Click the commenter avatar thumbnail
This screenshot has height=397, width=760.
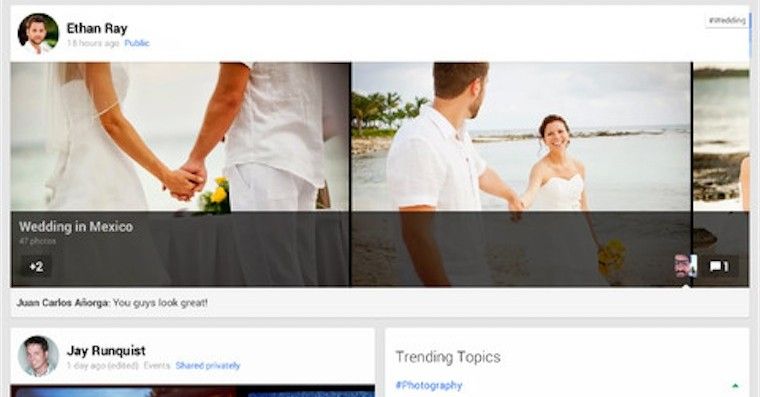[x=685, y=266]
